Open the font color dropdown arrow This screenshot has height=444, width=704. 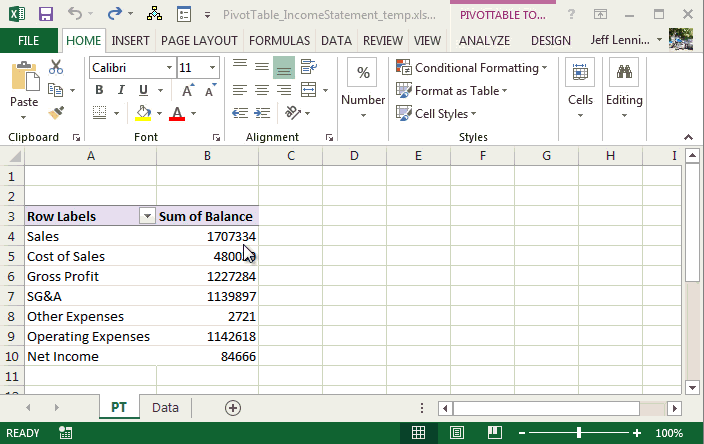click(x=194, y=113)
